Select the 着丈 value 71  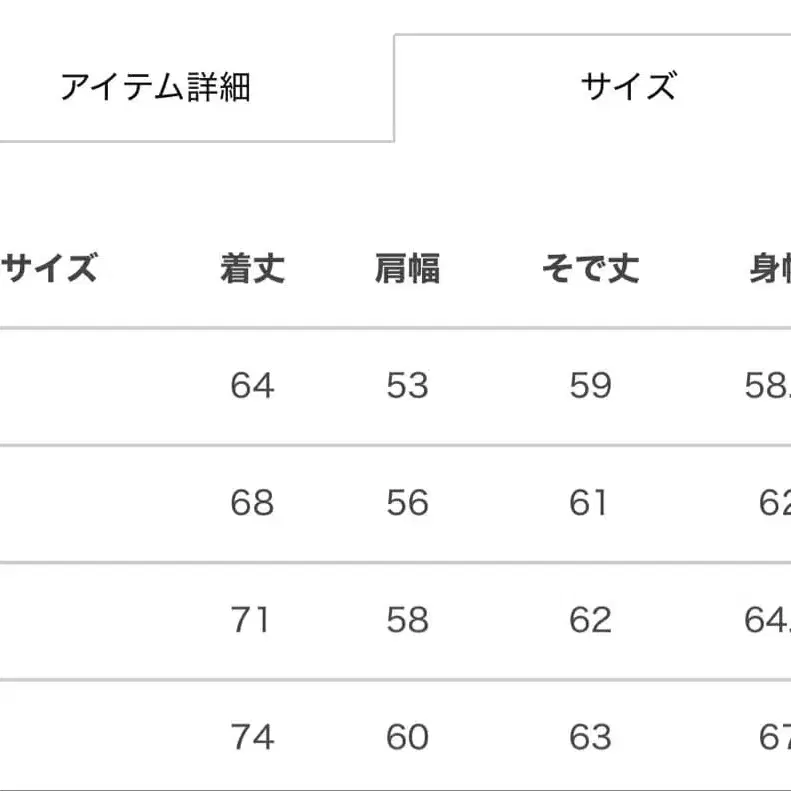pyautogui.click(x=251, y=620)
